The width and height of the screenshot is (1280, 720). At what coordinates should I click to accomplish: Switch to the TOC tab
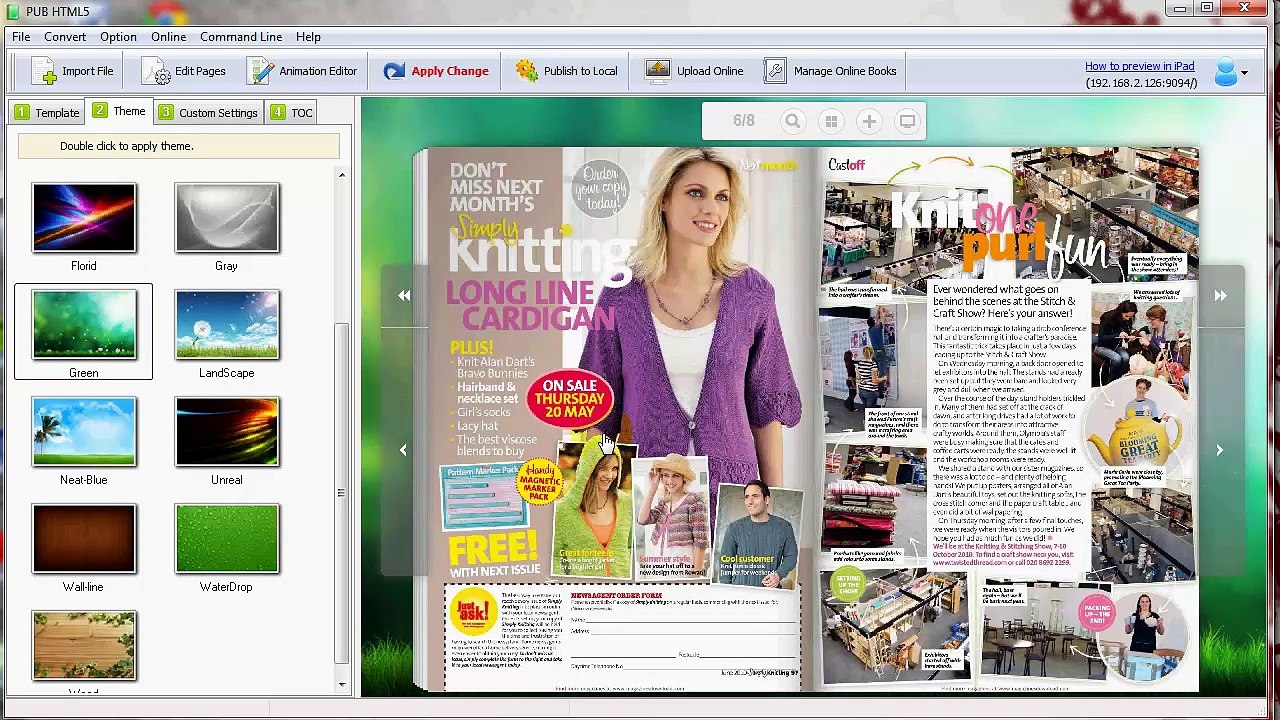292,112
